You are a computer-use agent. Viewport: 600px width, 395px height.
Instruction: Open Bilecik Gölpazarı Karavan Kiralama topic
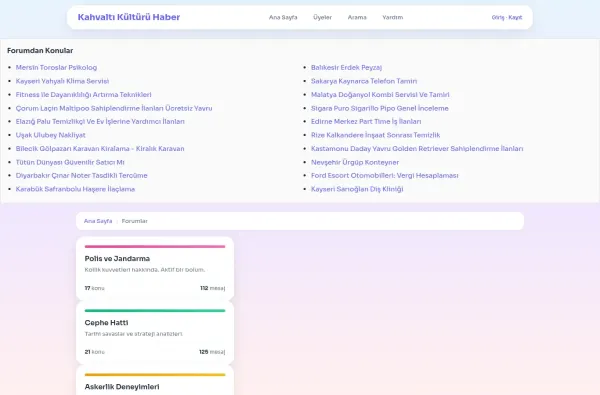100,149
